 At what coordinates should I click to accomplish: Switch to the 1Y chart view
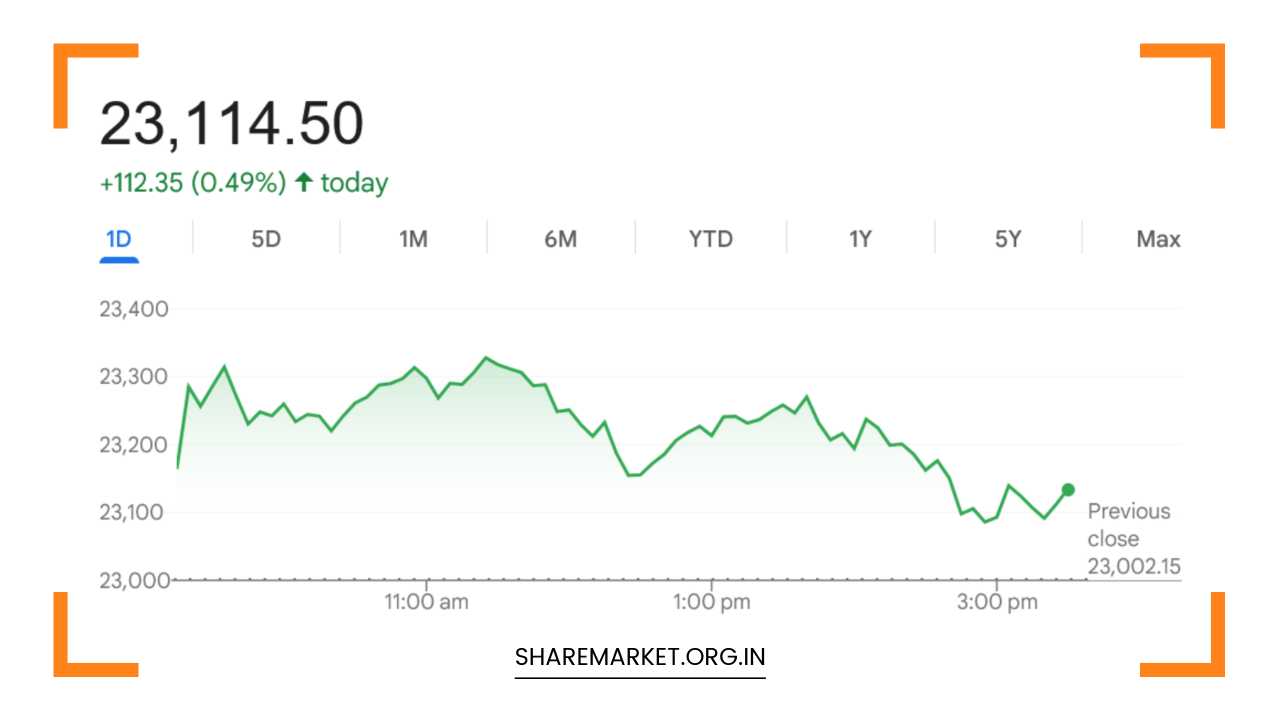(858, 238)
